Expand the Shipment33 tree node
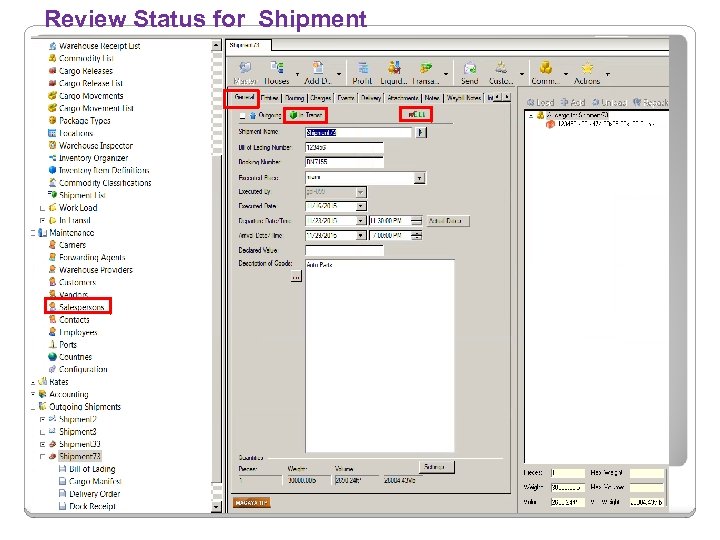 [x=42, y=444]
